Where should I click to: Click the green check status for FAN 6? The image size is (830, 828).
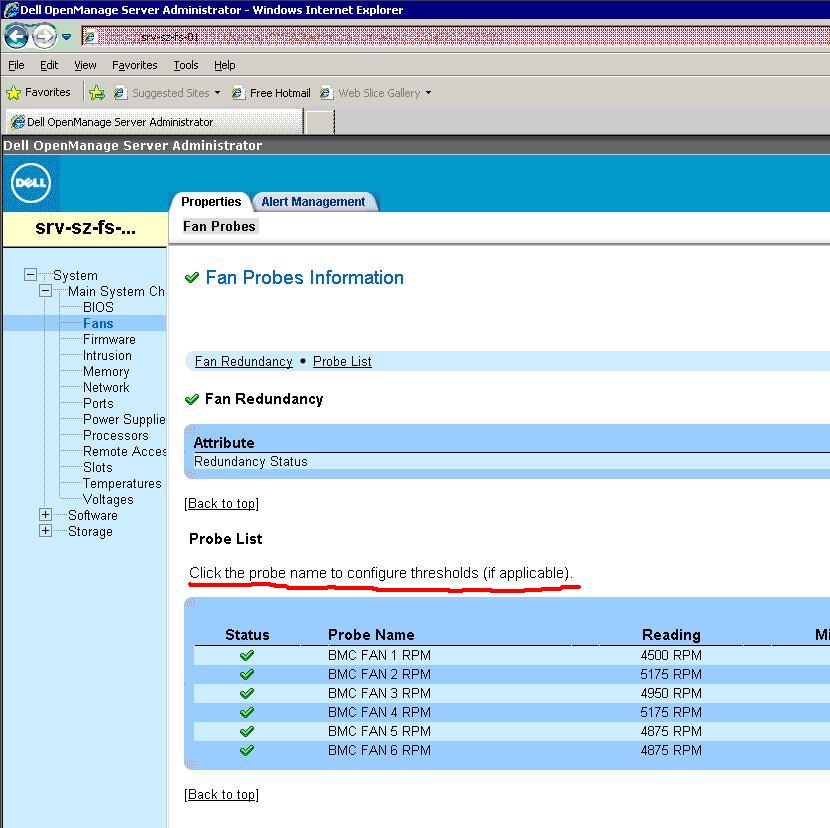(247, 751)
